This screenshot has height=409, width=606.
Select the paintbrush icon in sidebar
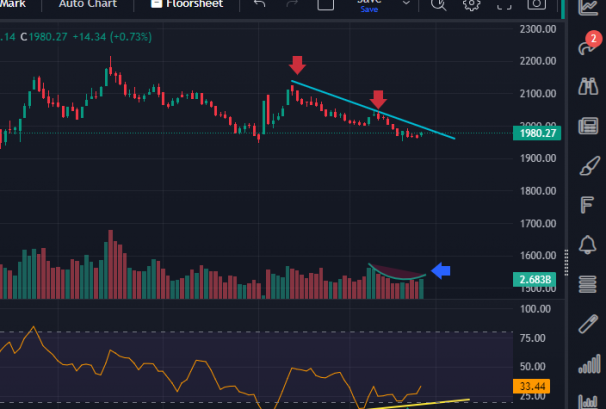pyautogui.click(x=589, y=166)
